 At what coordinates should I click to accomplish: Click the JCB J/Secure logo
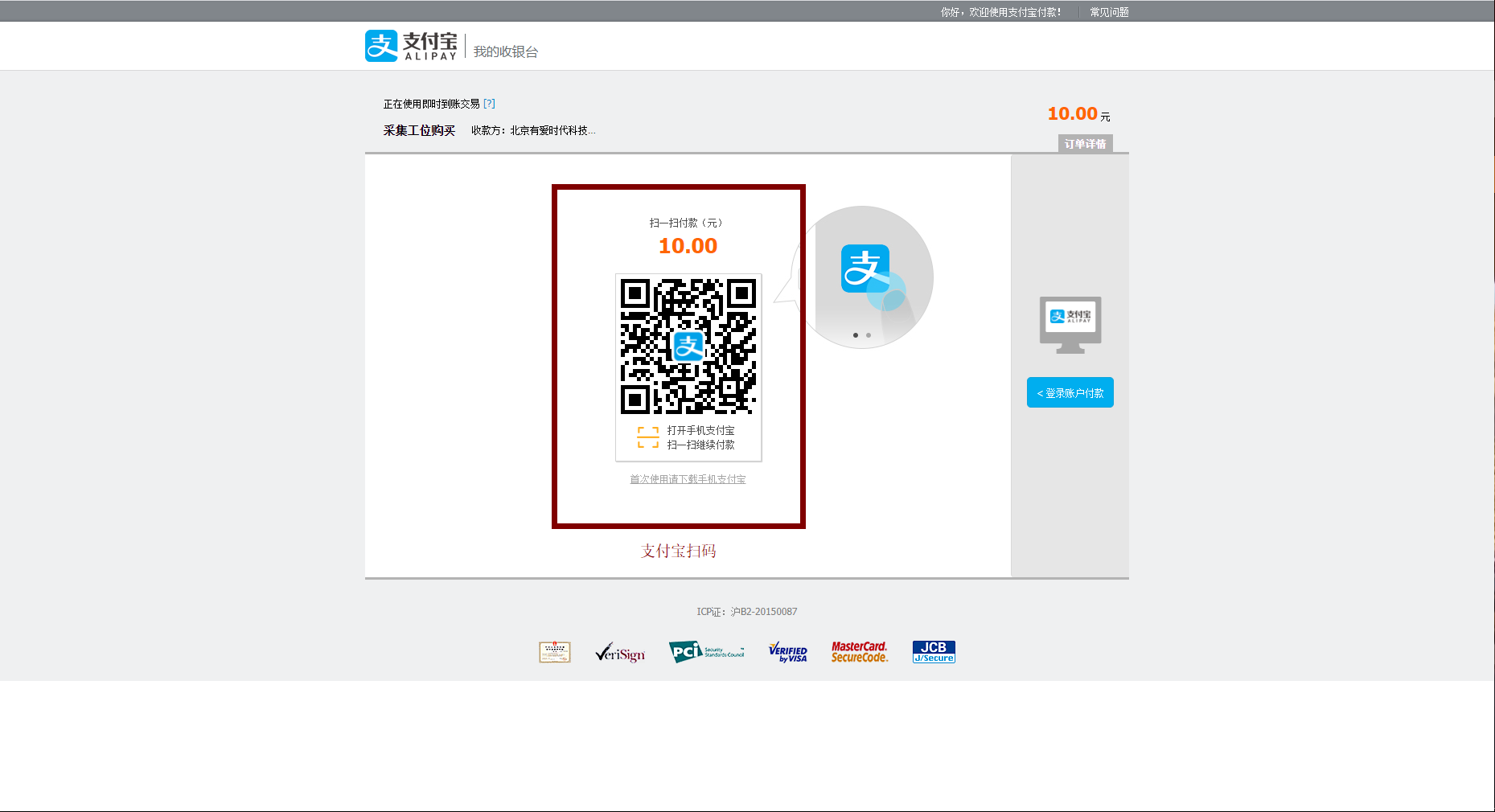pyautogui.click(x=934, y=652)
